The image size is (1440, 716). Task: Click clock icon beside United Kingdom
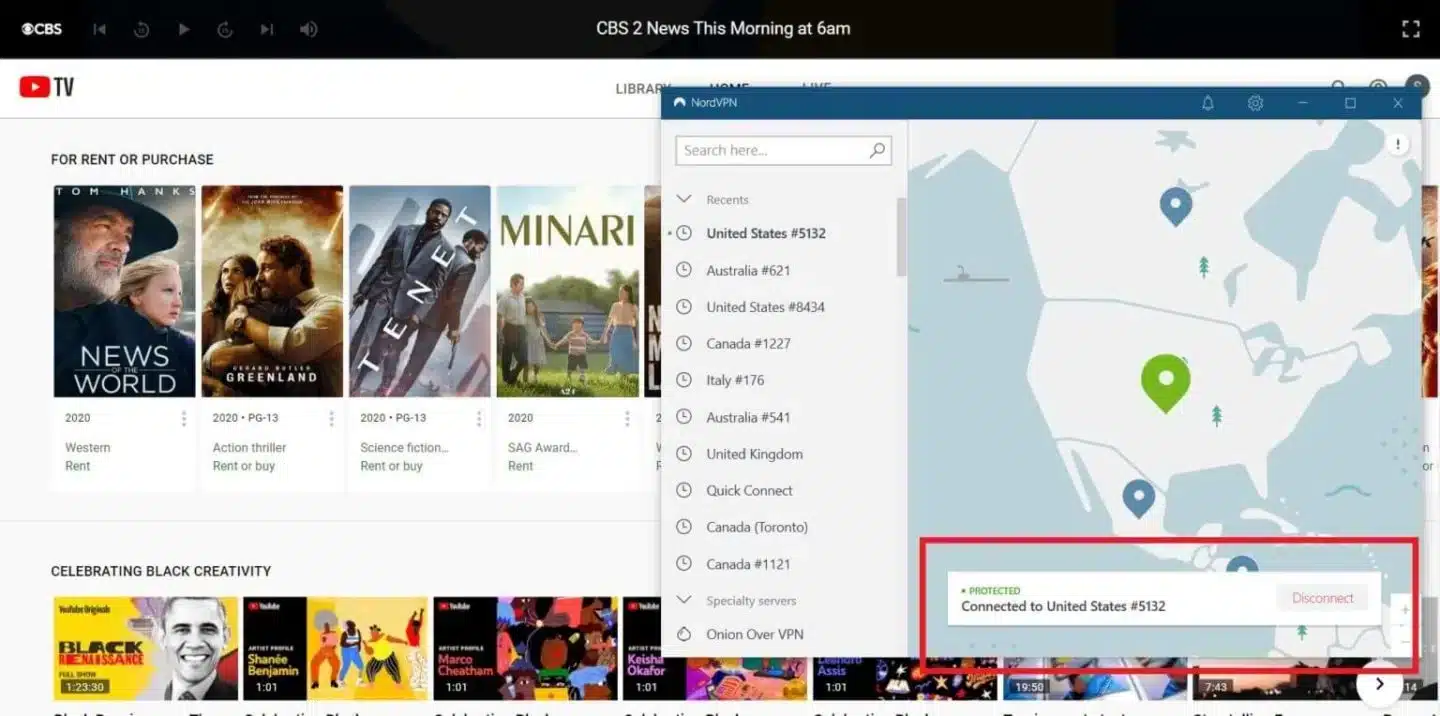pos(684,454)
